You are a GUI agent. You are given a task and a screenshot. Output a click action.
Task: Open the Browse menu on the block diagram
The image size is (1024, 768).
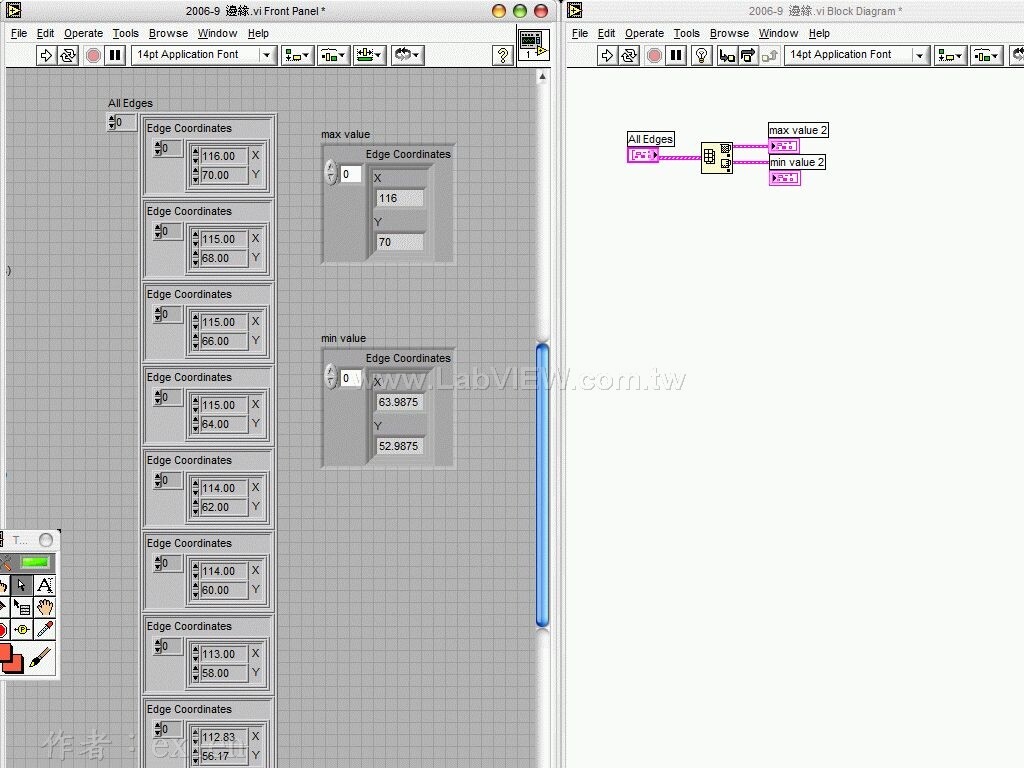click(729, 33)
